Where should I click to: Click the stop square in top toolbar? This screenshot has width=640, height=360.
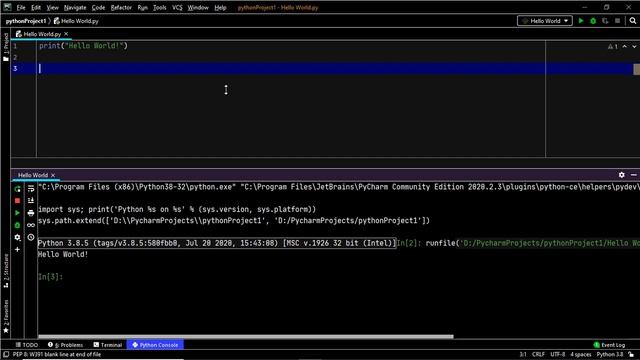(x=618, y=21)
